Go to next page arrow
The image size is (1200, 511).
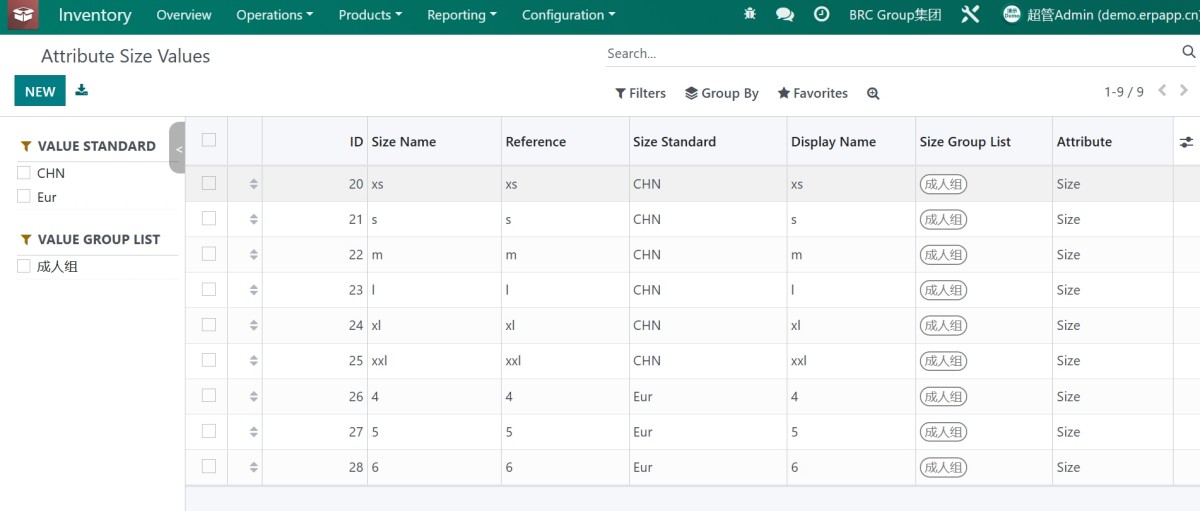1185,91
